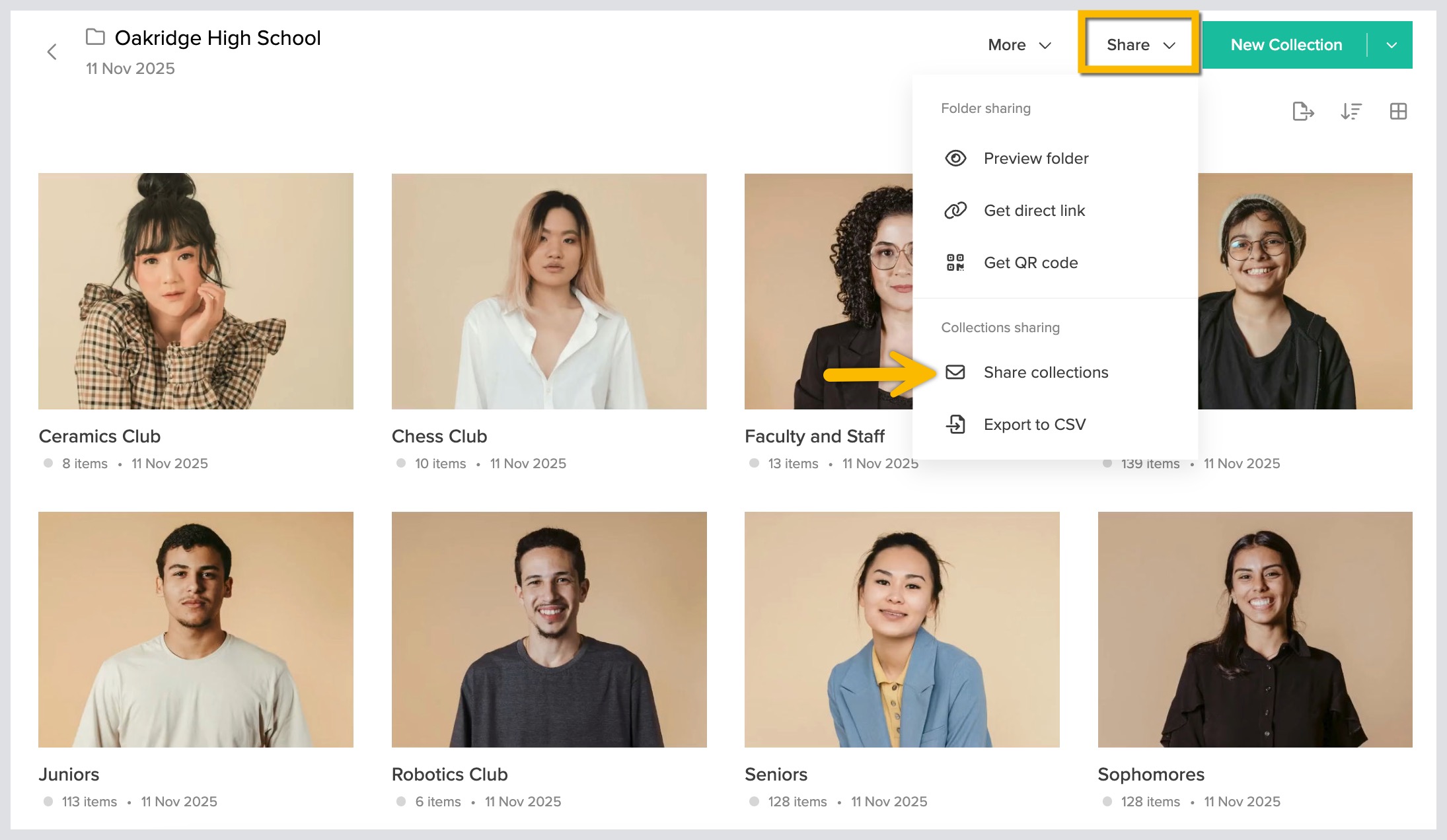Choose Get direct link menu item
This screenshot has width=1447, height=840.
[x=1055, y=211]
